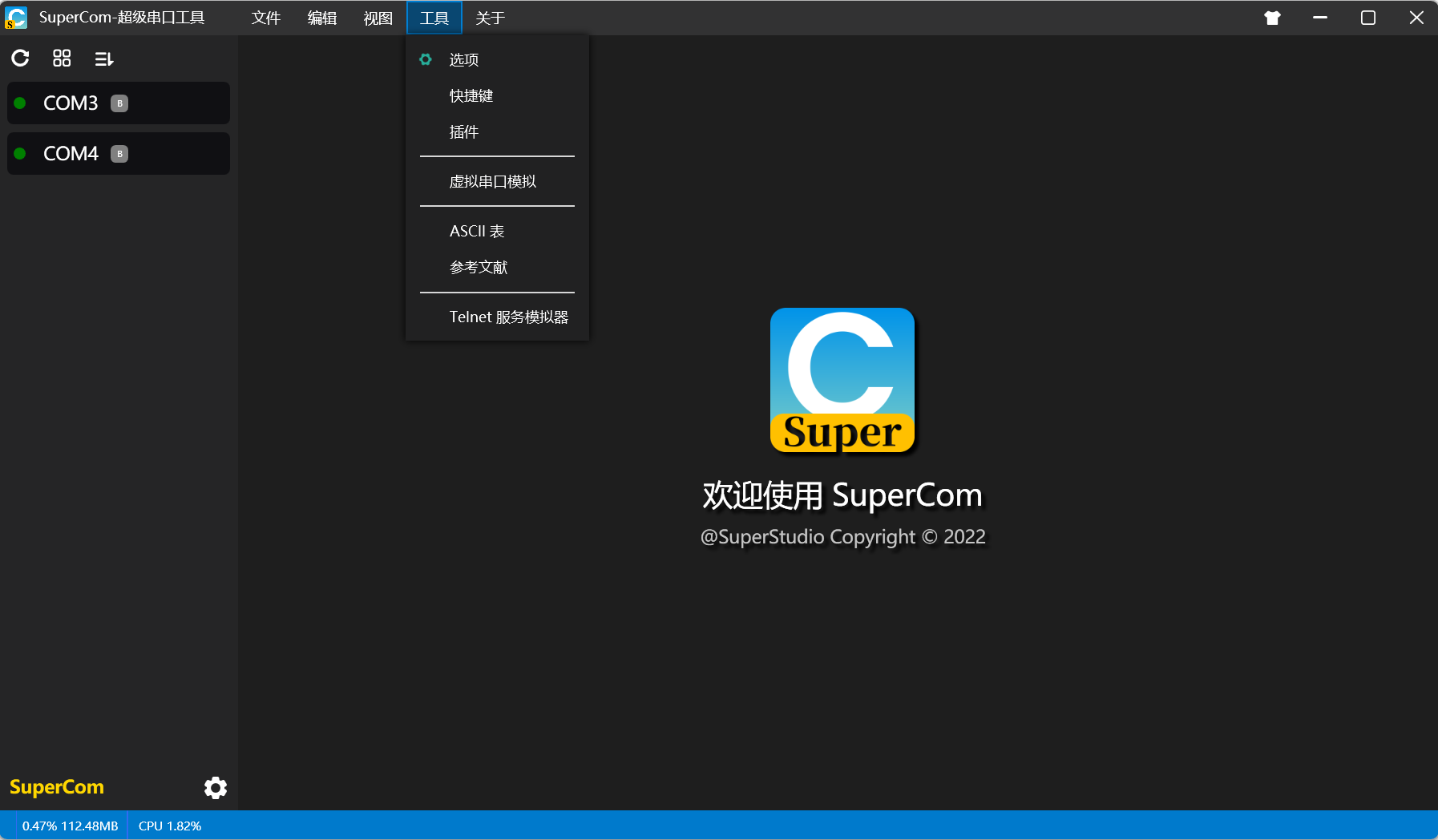The image size is (1438, 840).
Task: Click the B badge next to COM4
Action: click(119, 154)
